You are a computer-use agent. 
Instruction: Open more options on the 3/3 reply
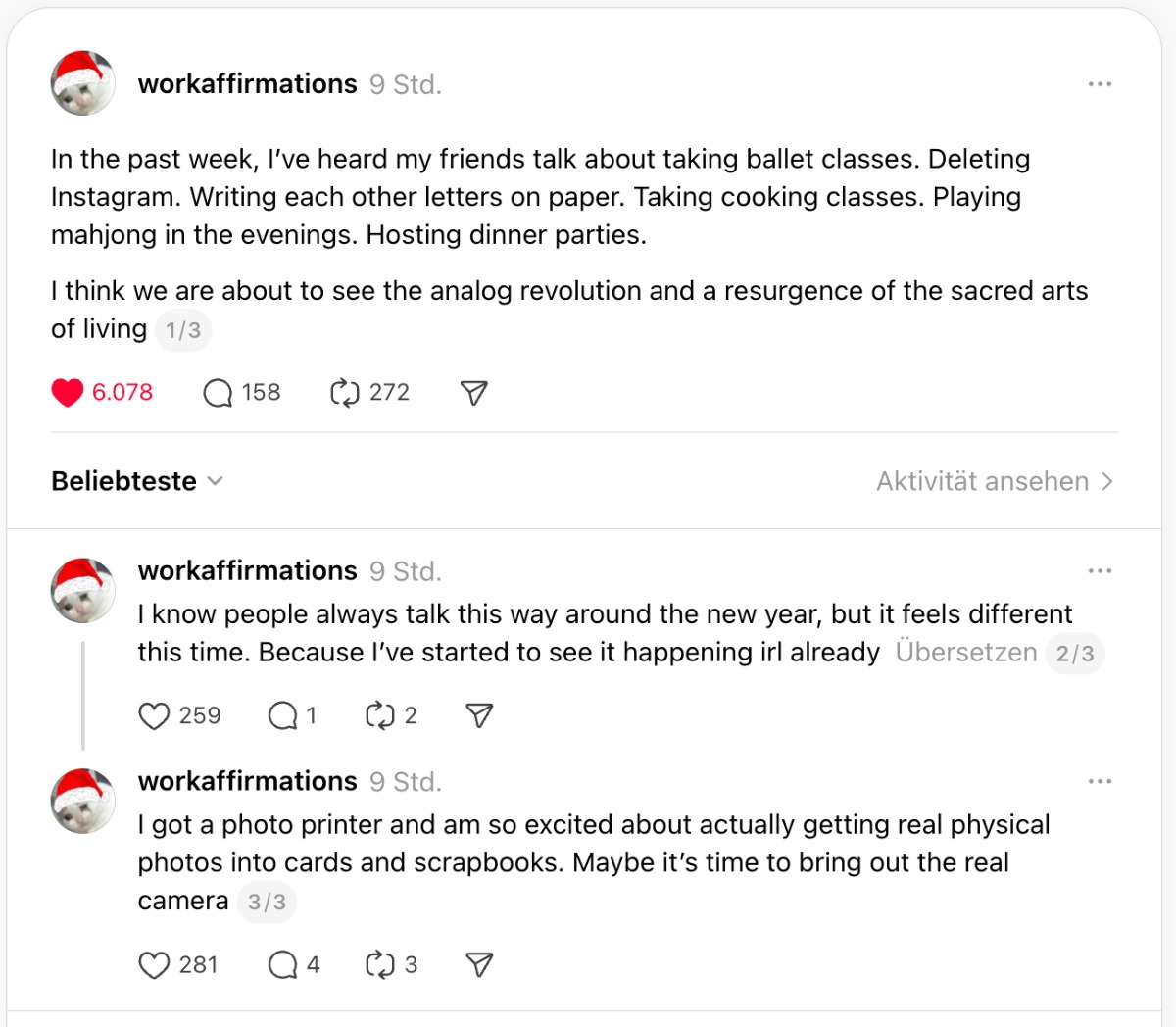click(x=1100, y=782)
